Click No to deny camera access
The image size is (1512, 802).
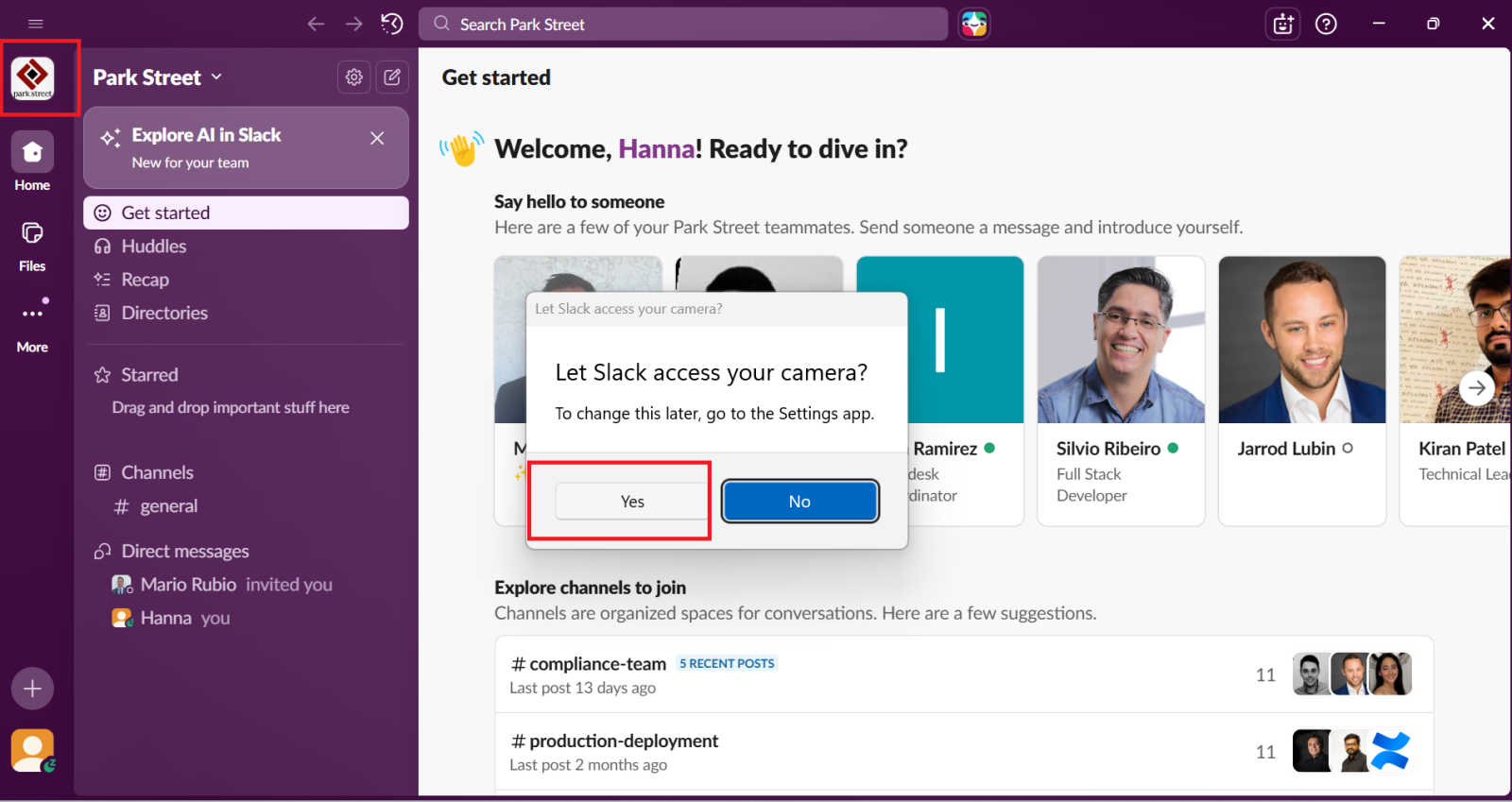(x=800, y=502)
